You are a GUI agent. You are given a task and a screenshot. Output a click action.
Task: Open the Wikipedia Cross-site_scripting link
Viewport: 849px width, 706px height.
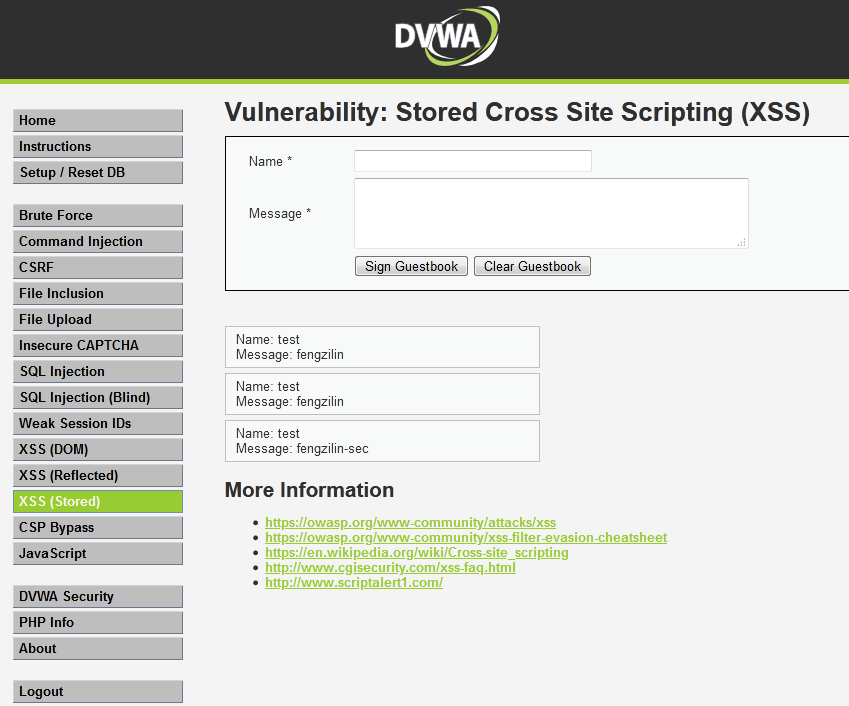pos(416,553)
